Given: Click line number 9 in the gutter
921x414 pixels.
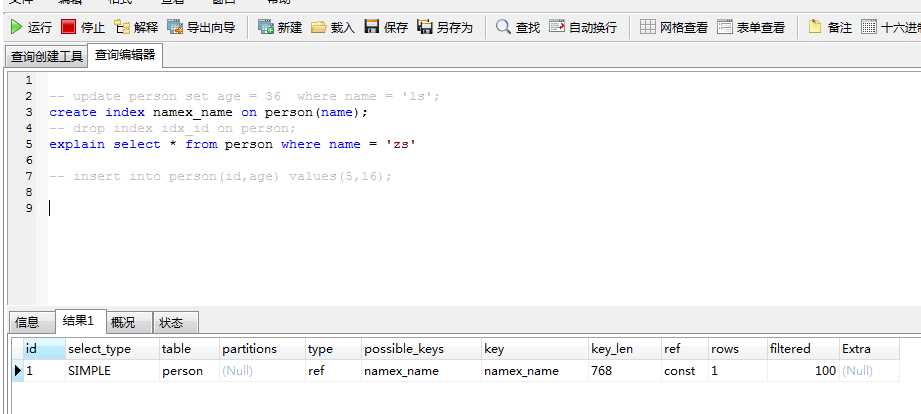Looking at the screenshot, I should pyautogui.click(x=29, y=208).
